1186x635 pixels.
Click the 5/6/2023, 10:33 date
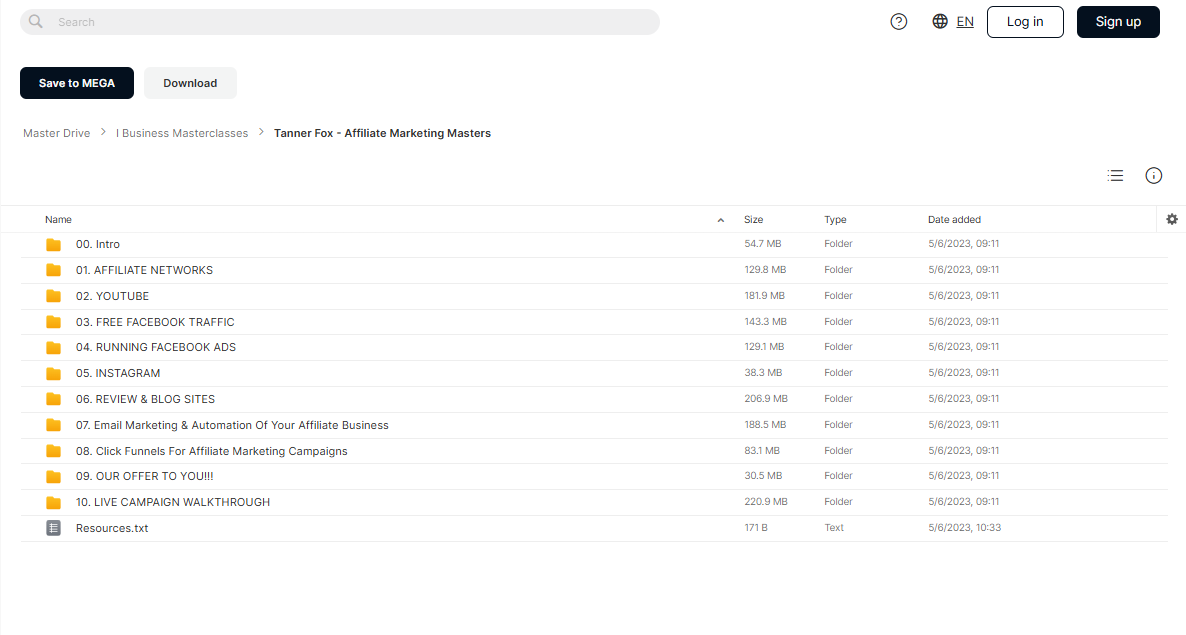coord(964,528)
